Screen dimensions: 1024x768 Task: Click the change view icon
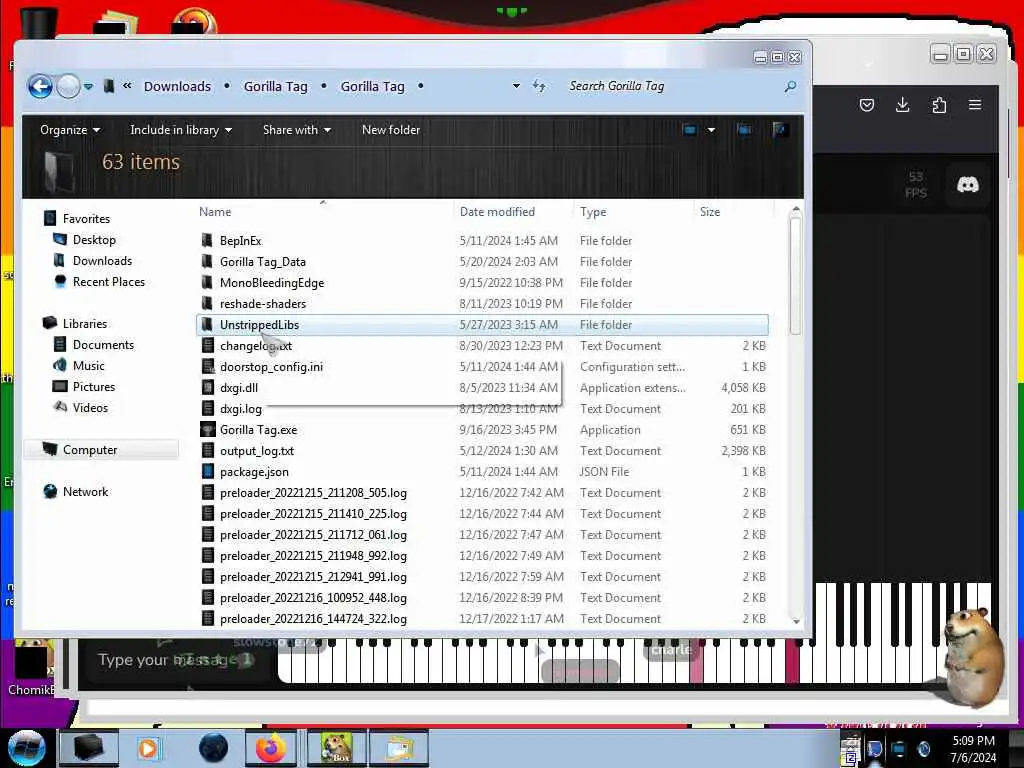(690, 130)
